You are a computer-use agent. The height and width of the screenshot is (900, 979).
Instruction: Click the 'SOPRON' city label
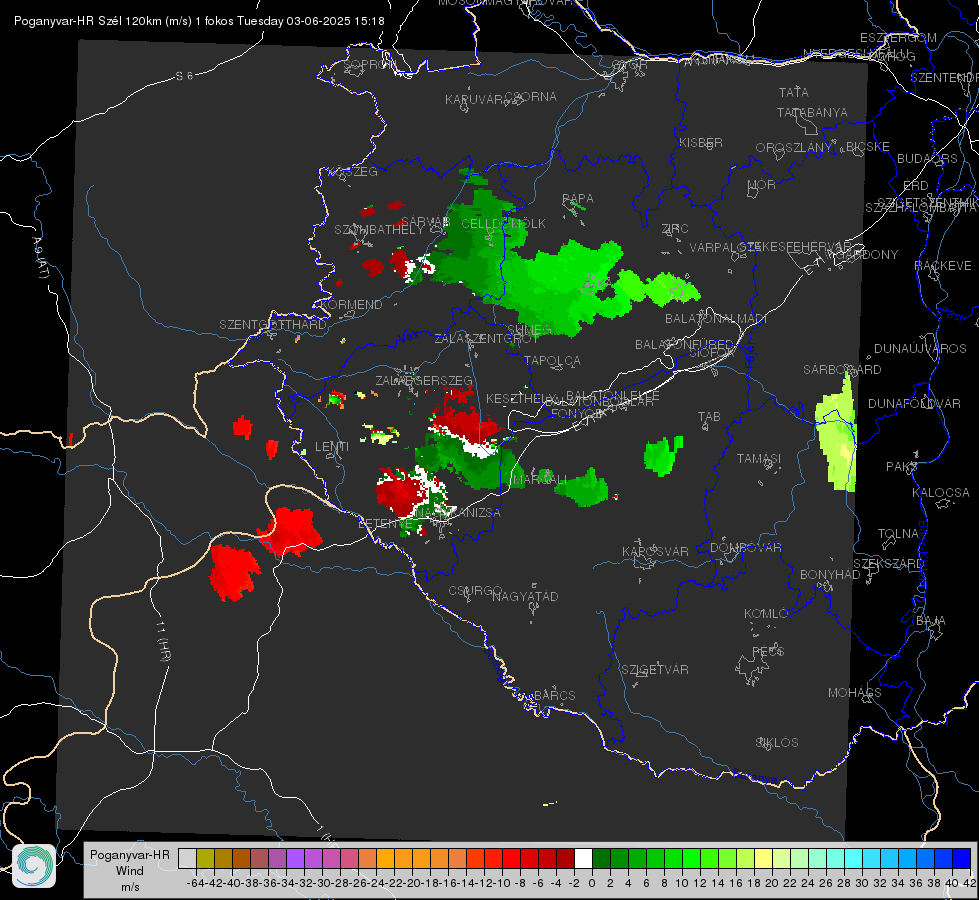tap(369, 64)
